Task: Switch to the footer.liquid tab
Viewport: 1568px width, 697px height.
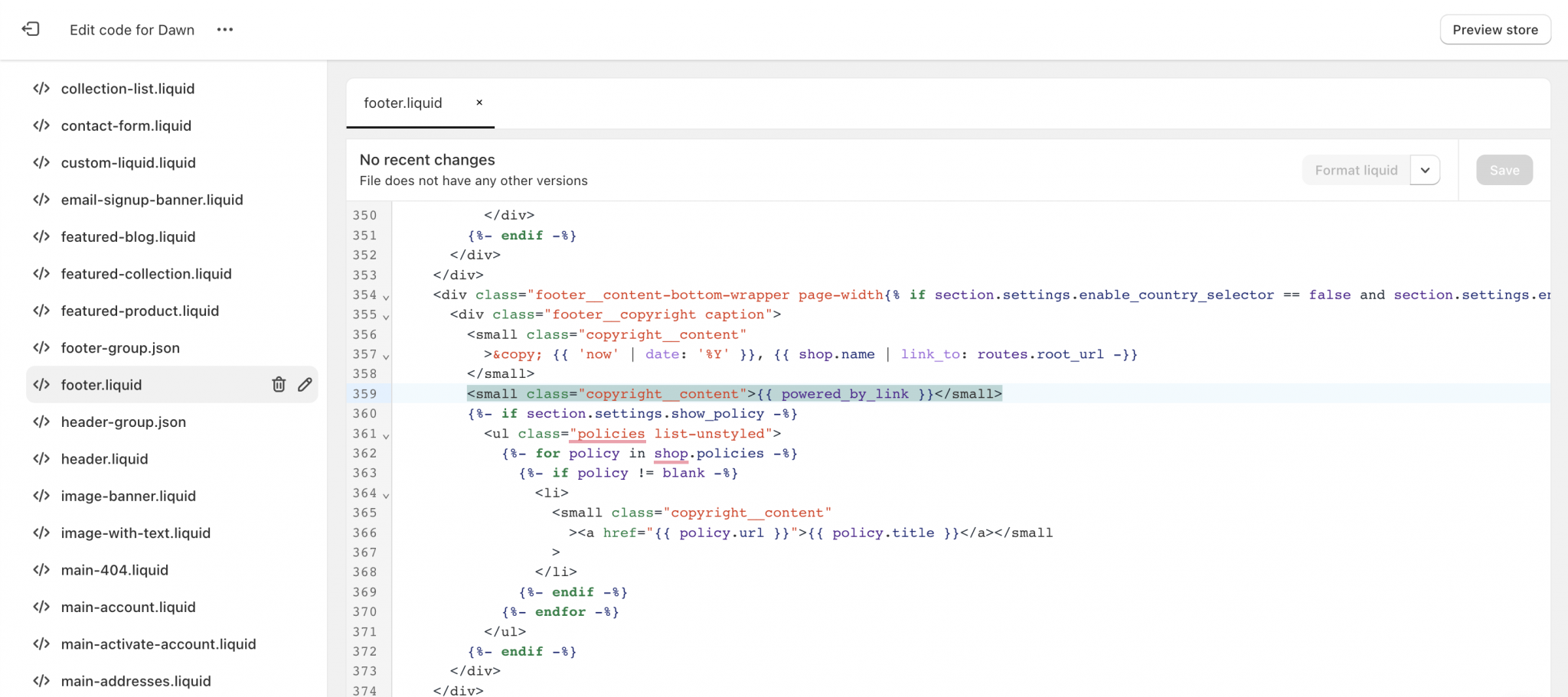Action: 403,103
